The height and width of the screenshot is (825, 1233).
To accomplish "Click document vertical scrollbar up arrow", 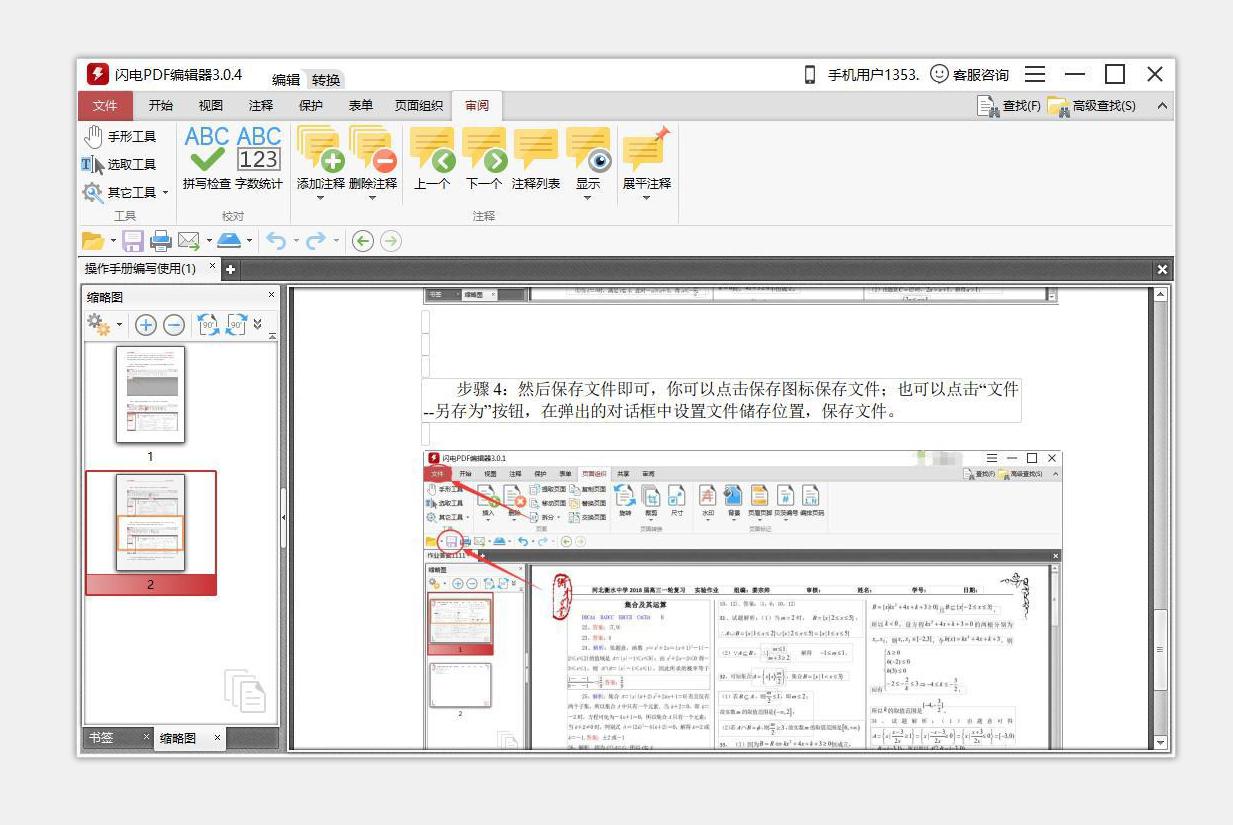I will click(1160, 295).
